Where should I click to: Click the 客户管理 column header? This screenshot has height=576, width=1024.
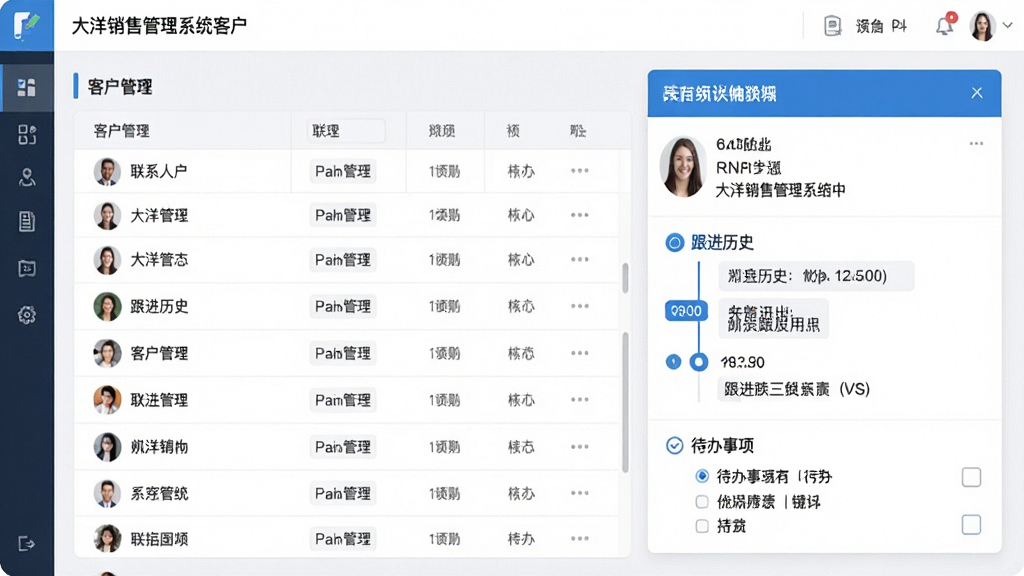click(121, 131)
